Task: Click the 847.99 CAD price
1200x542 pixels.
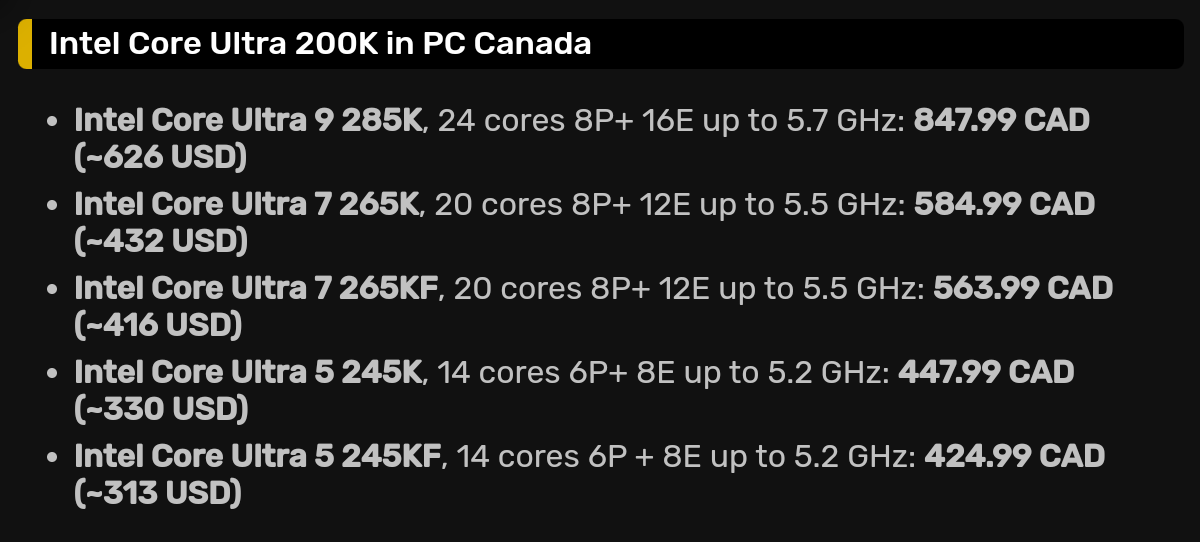Action: click(1002, 121)
